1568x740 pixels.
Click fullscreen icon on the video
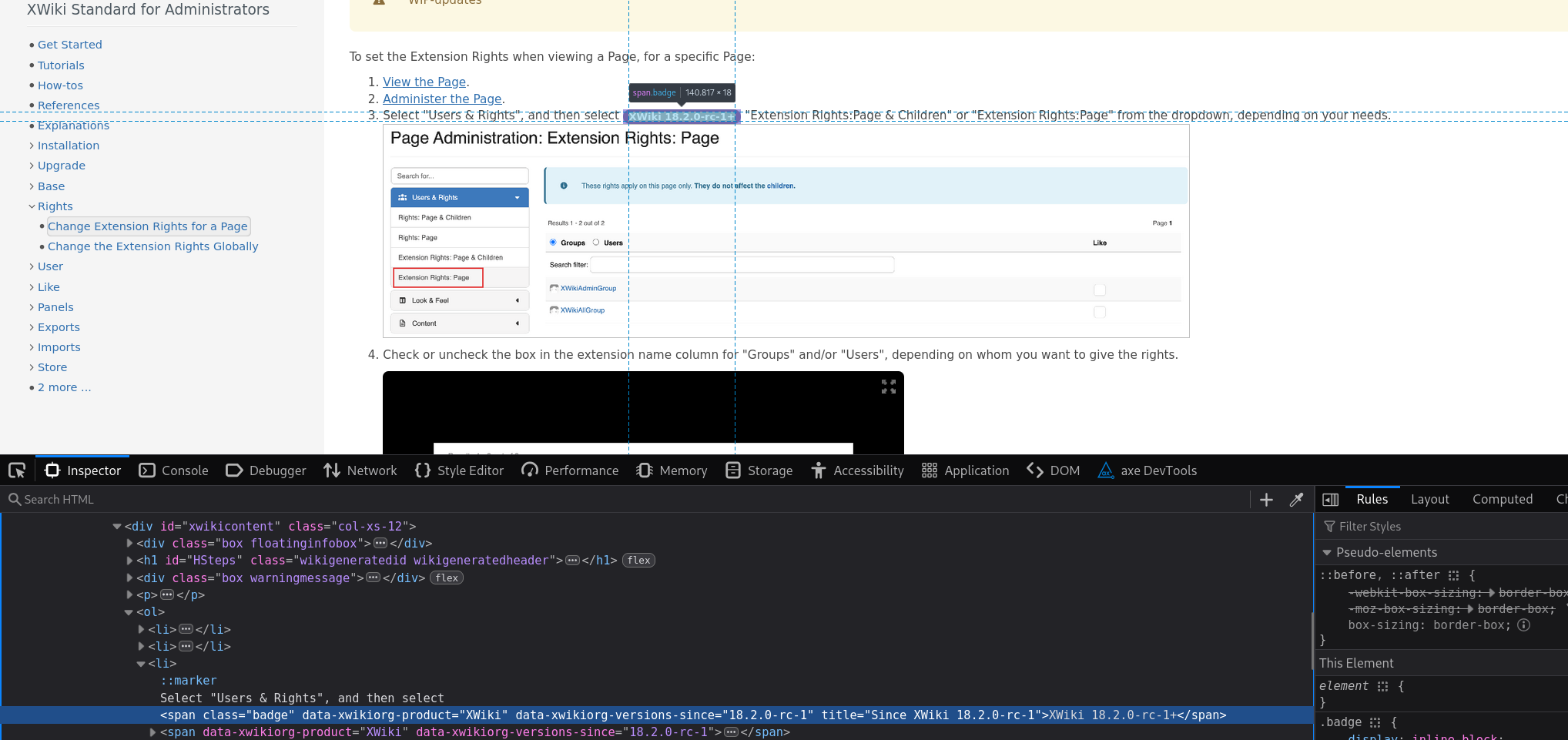click(889, 387)
